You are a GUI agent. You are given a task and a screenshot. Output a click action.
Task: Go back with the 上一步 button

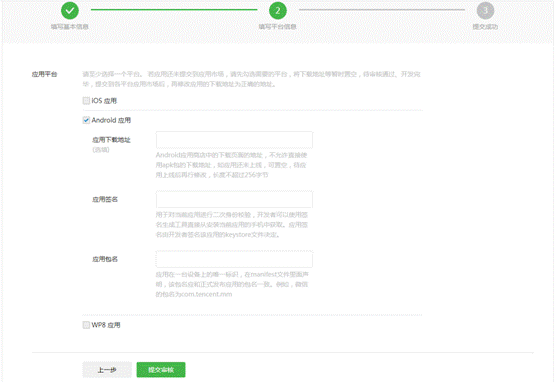coord(107,370)
